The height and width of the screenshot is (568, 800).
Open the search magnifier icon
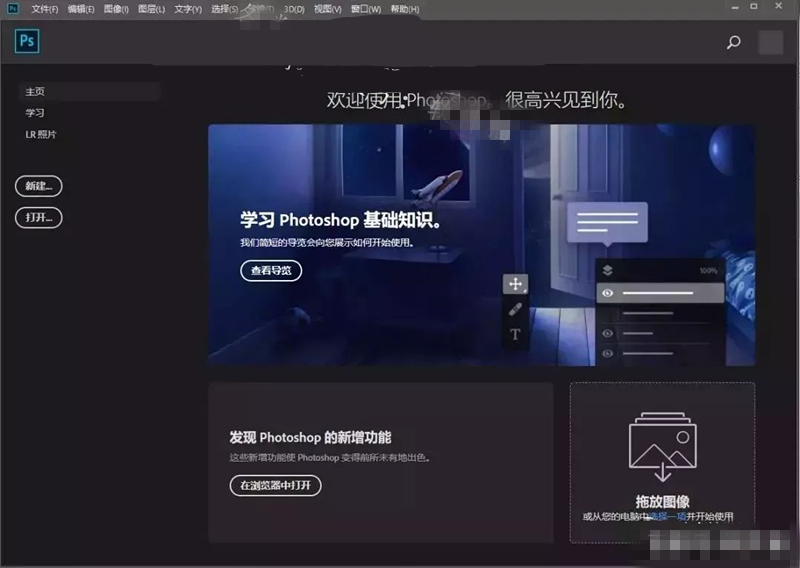[734, 42]
